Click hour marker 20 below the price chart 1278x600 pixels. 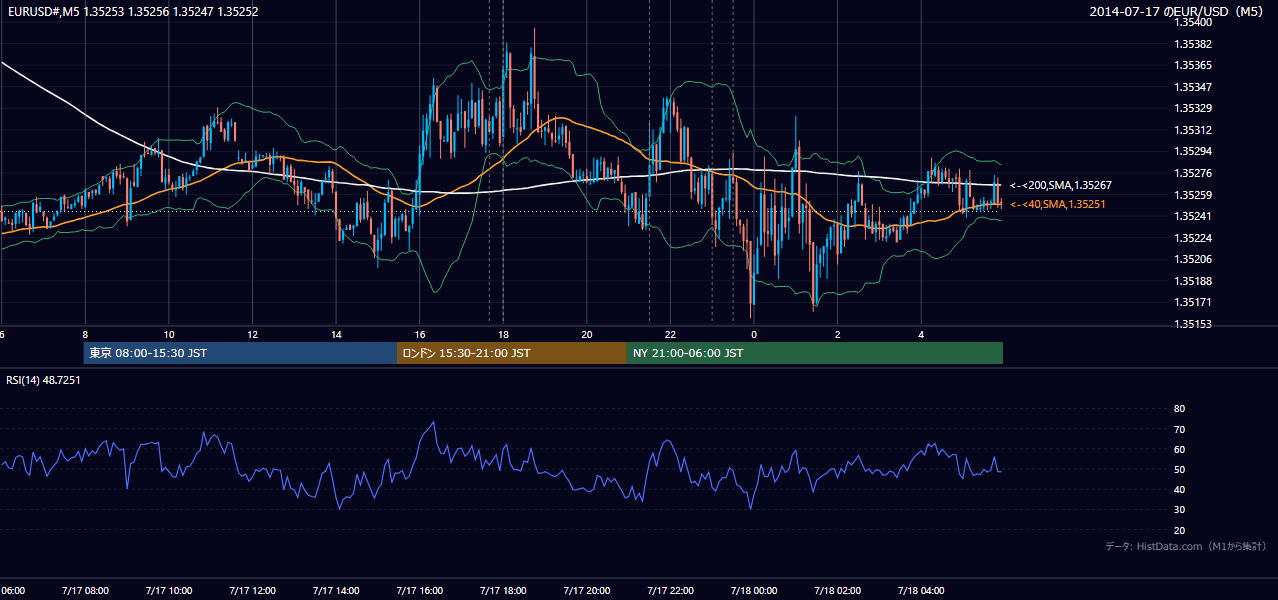click(x=587, y=335)
